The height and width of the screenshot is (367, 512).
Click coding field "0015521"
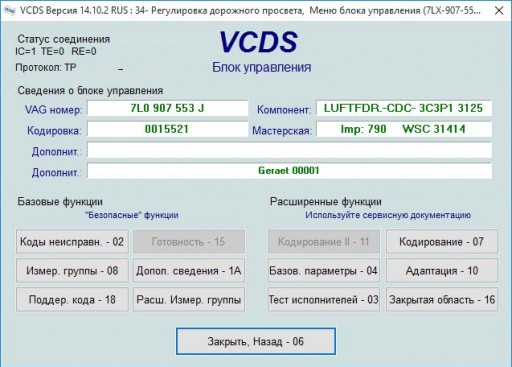(x=167, y=129)
